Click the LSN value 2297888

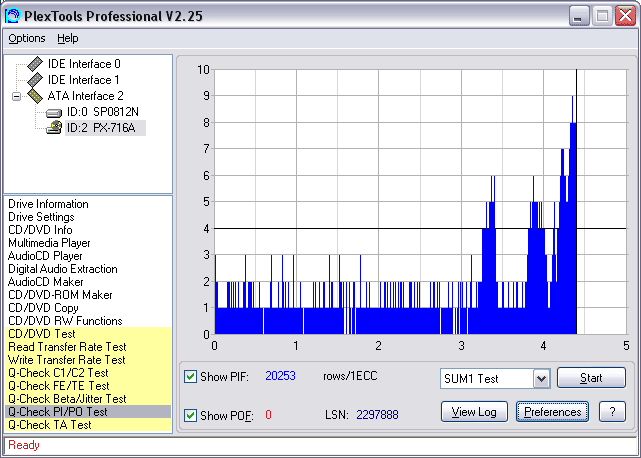pos(377,415)
